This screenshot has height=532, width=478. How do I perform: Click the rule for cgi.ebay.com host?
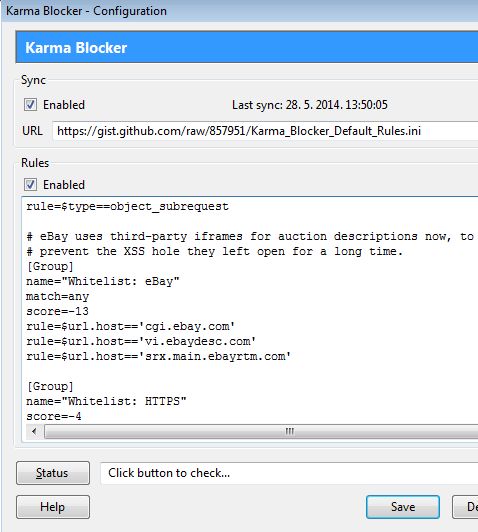[x=130, y=326]
